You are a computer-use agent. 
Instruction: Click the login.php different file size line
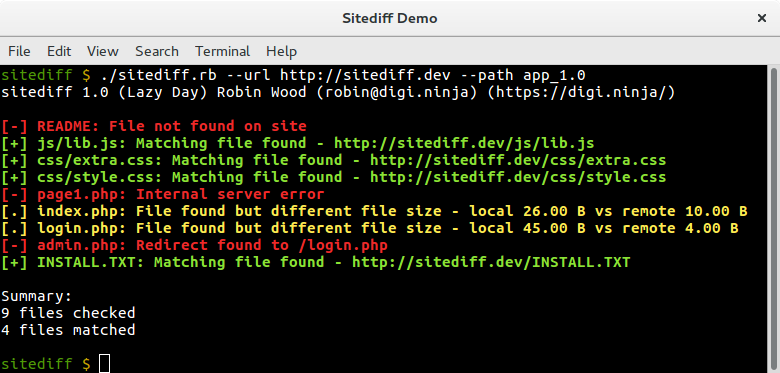(x=370, y=228)
